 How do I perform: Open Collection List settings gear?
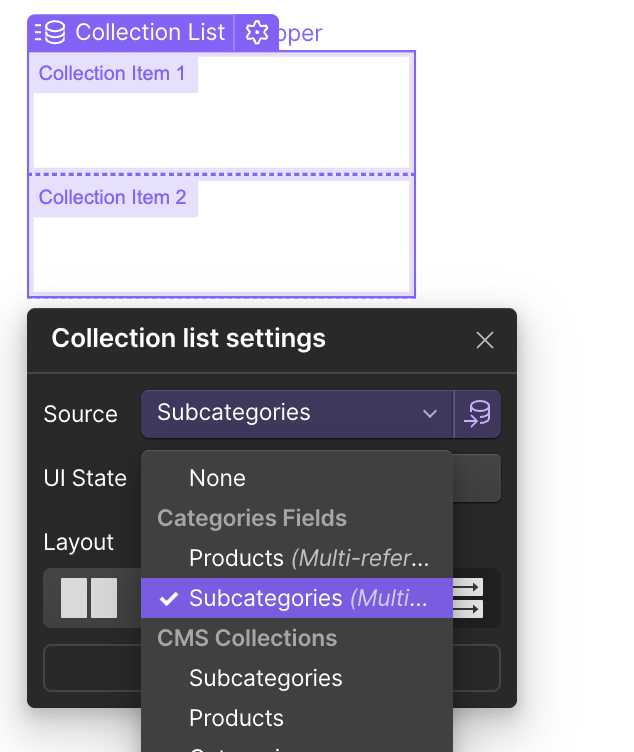tap(257, 33)
